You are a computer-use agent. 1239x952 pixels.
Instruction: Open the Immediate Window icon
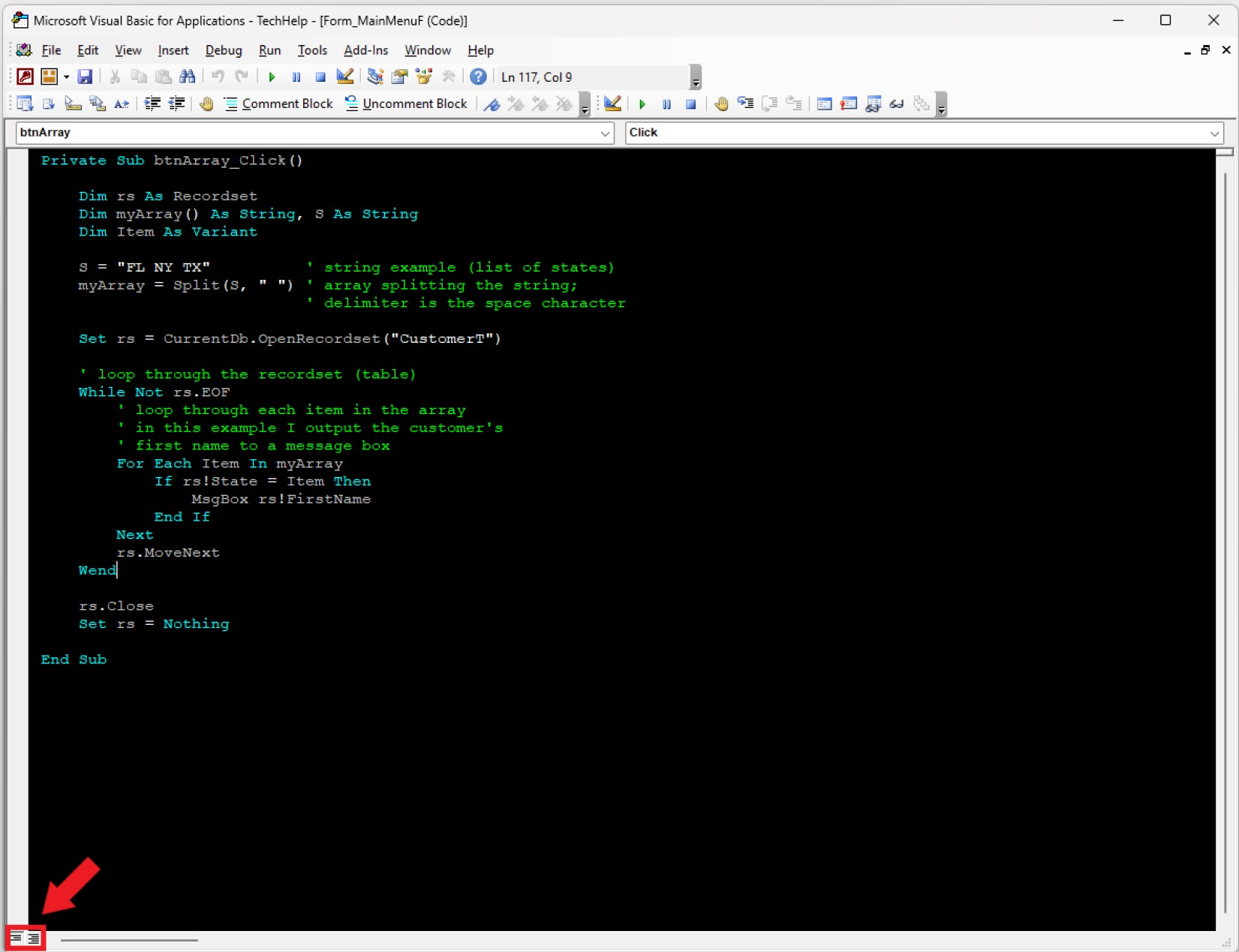point(848,104)
